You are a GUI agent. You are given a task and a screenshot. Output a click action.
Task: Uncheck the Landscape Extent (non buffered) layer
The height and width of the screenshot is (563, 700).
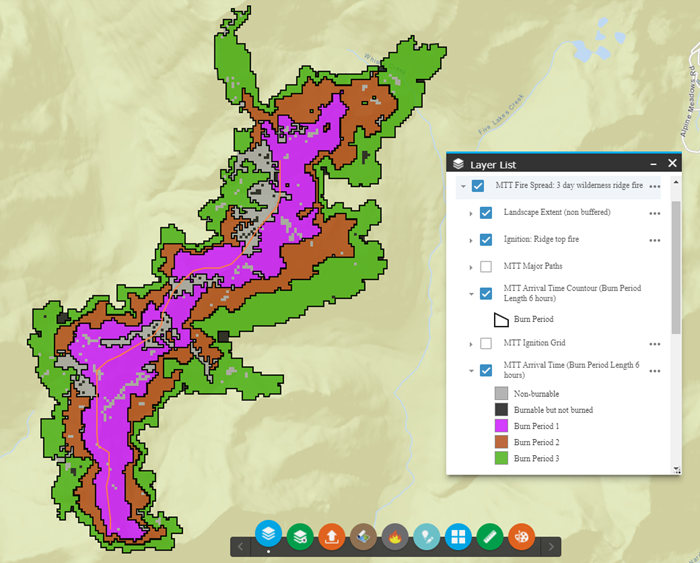tap(486, 213)
